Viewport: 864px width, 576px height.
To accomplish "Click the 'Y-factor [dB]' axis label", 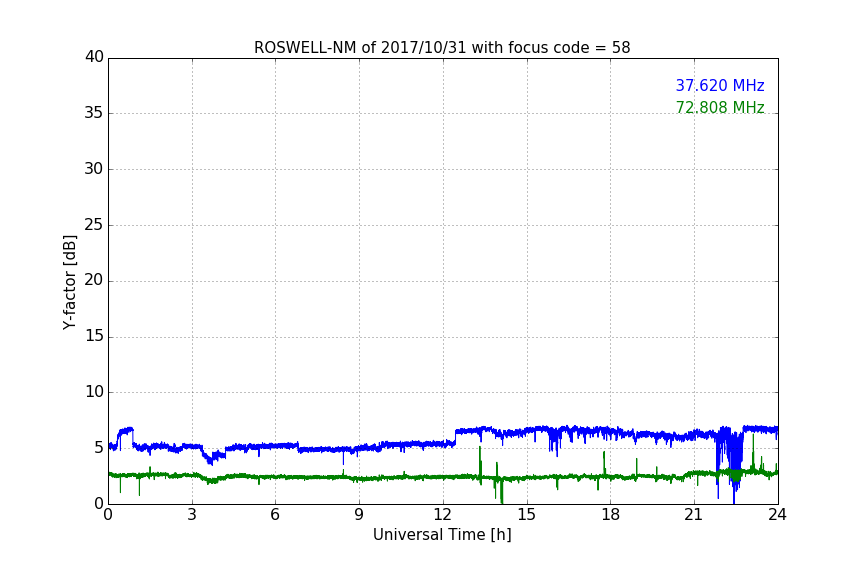I will point(69,282).
